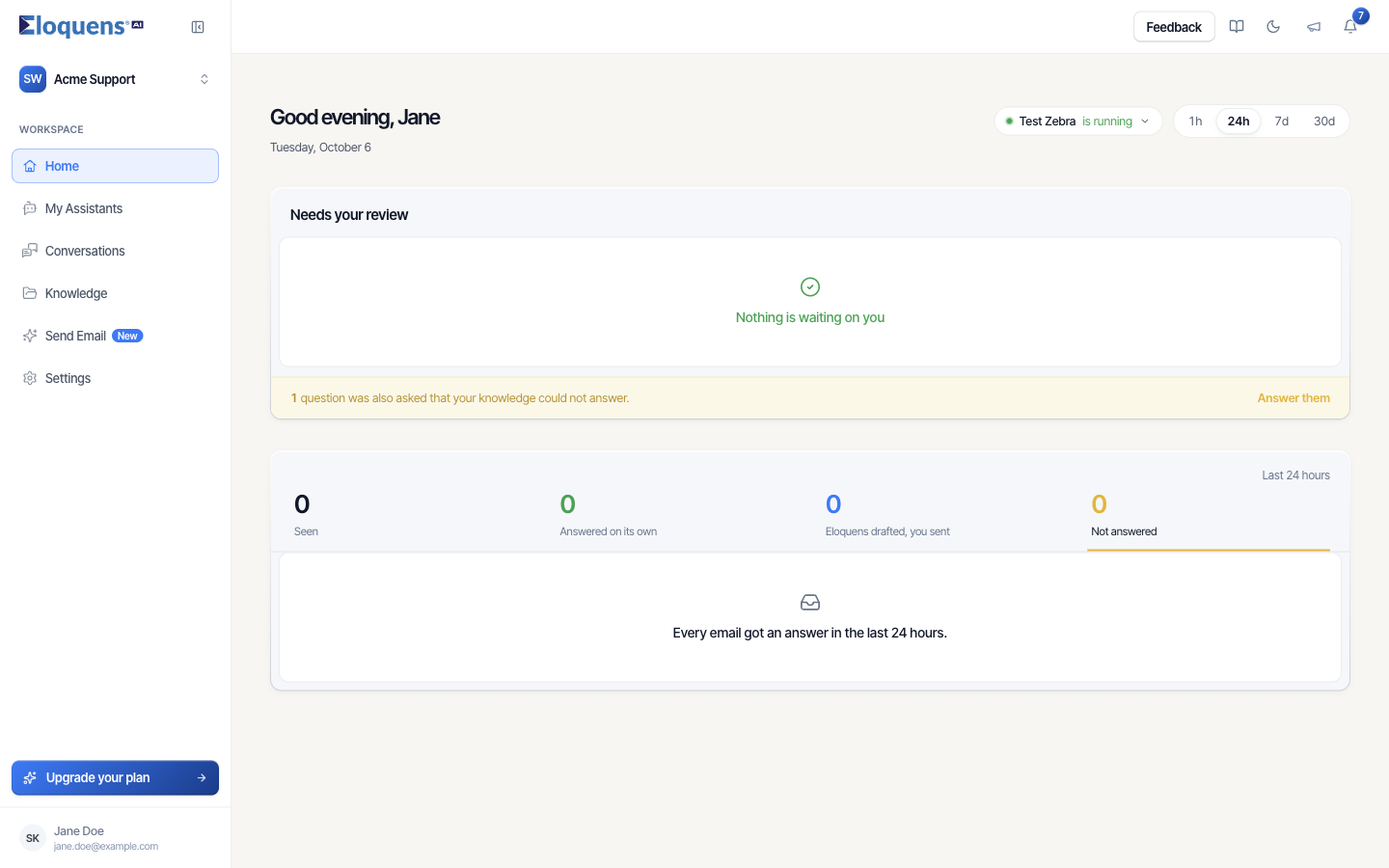Screen dimensions: 1389x868
Task: Select the Not answered stat tab
Action: click(1209, 515)
